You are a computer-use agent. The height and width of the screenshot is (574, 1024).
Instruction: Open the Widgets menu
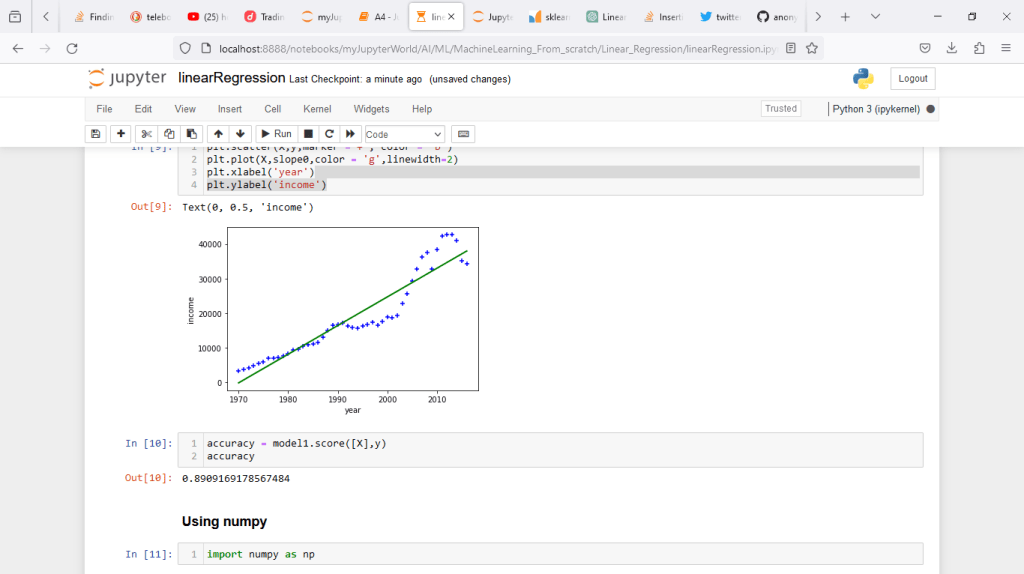(371, 109)
